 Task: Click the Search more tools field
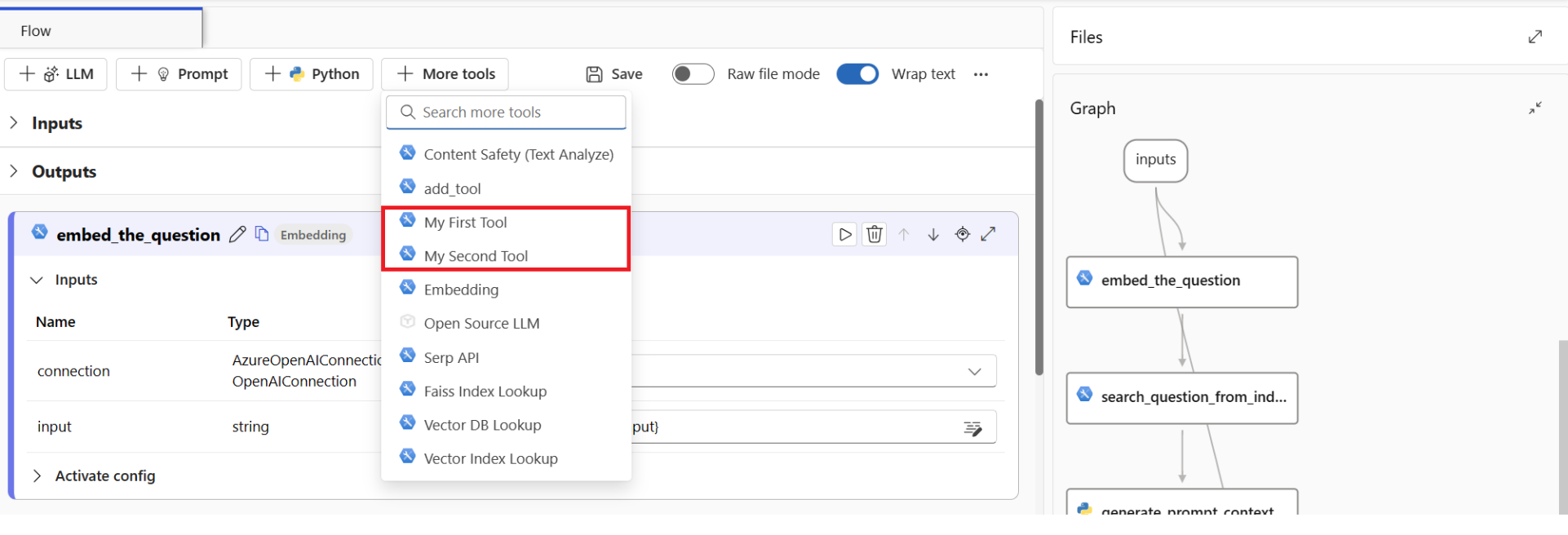(506, 113)
